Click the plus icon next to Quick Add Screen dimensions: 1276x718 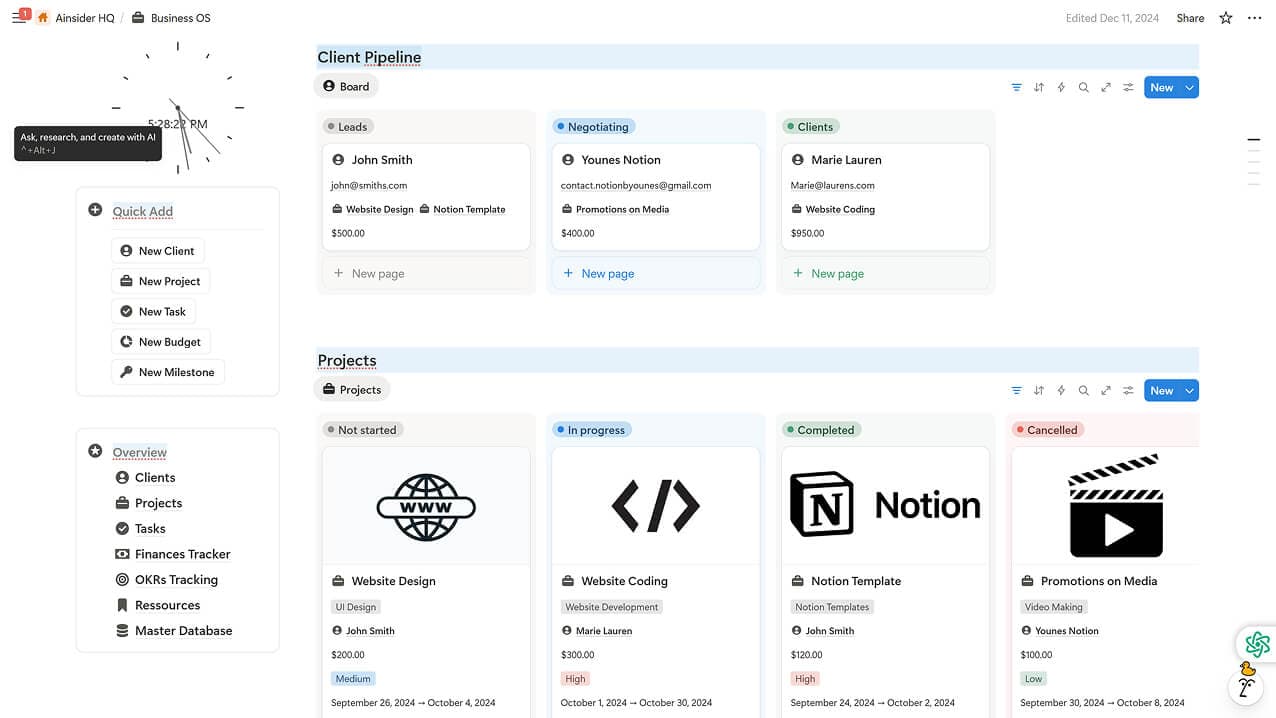[94, 209]
